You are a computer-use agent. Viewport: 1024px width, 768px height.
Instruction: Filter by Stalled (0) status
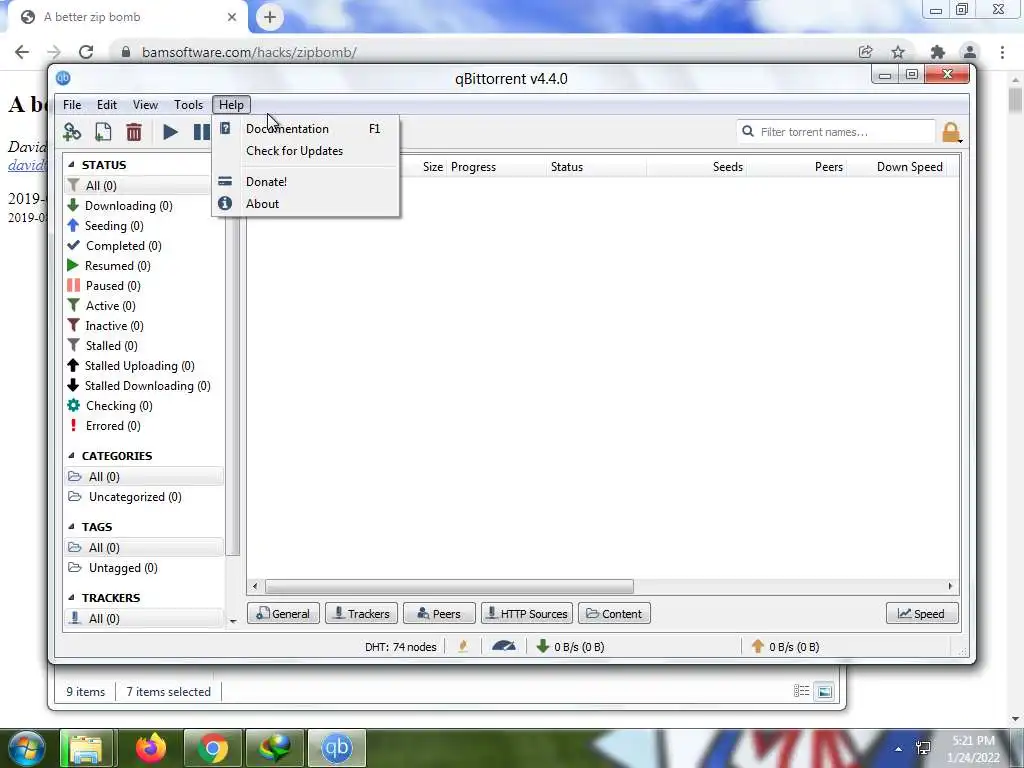pos(144,345)
